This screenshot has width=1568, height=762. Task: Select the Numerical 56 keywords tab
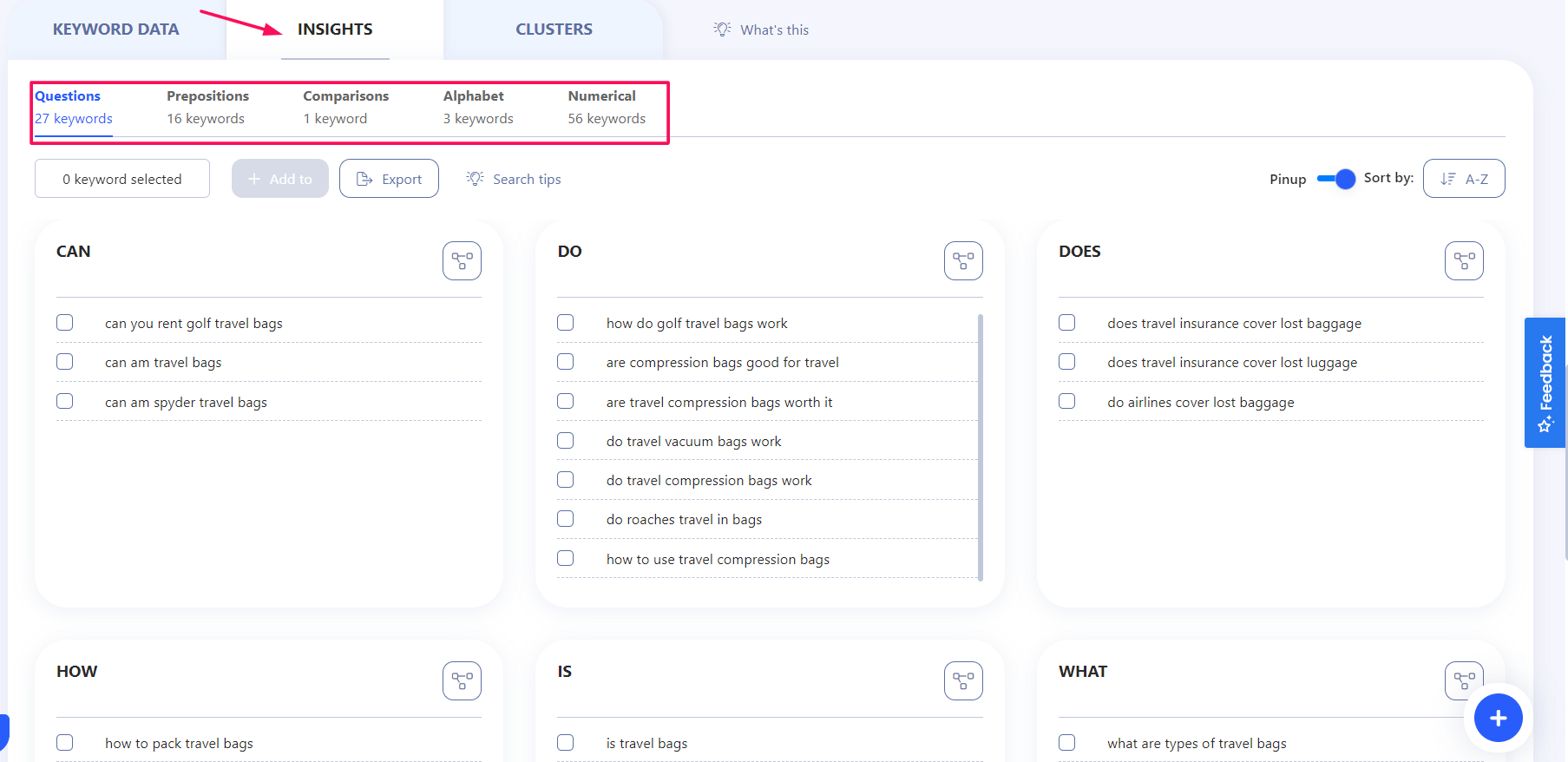(x=607, y=107)
